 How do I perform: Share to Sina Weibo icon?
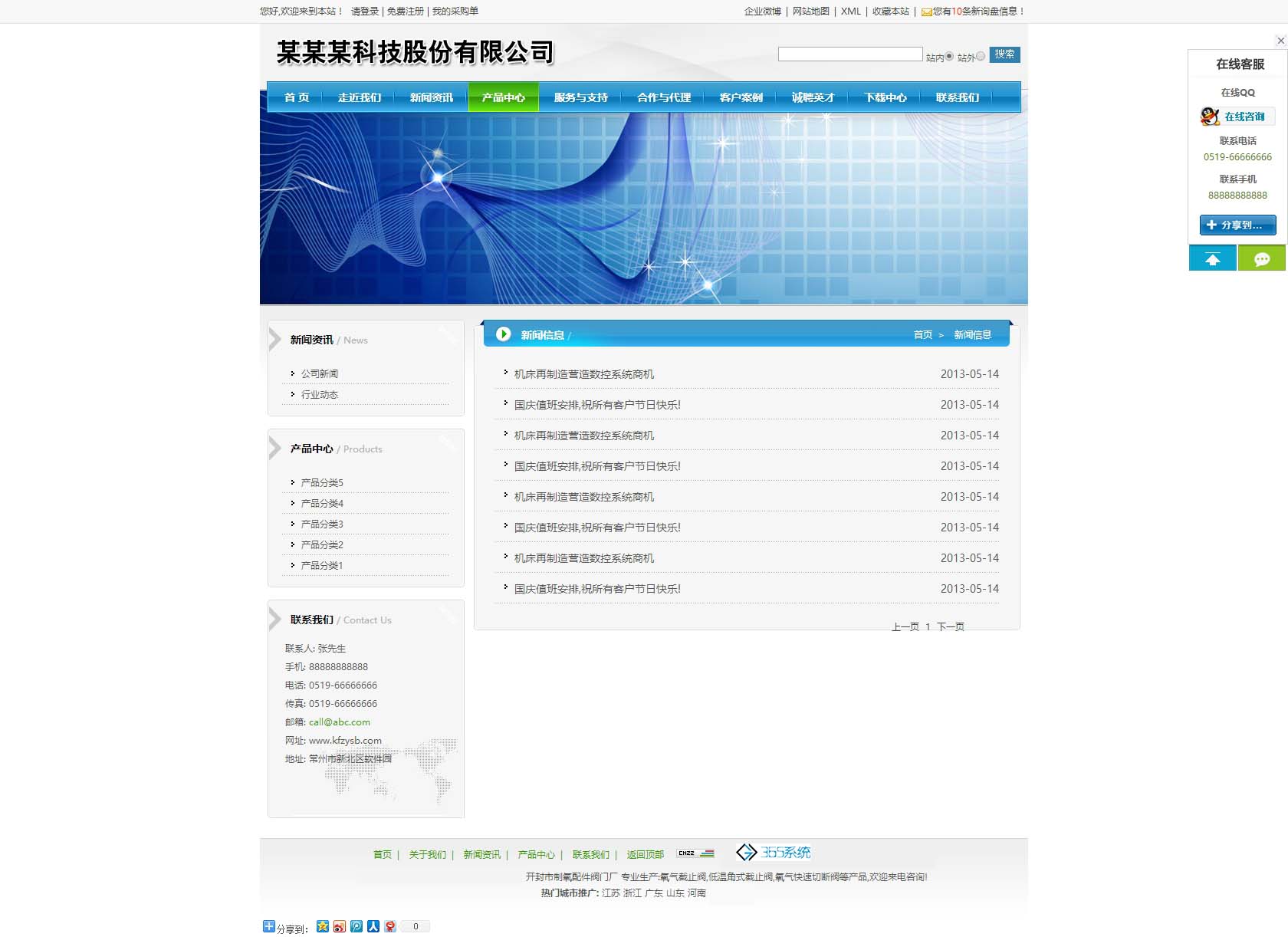(340, 926)
